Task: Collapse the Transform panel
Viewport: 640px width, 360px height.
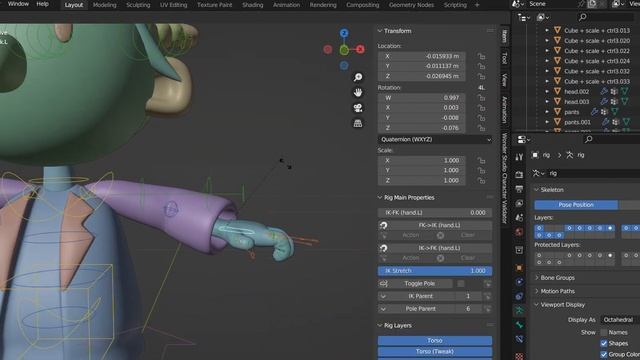Action: tap(380, 31)
